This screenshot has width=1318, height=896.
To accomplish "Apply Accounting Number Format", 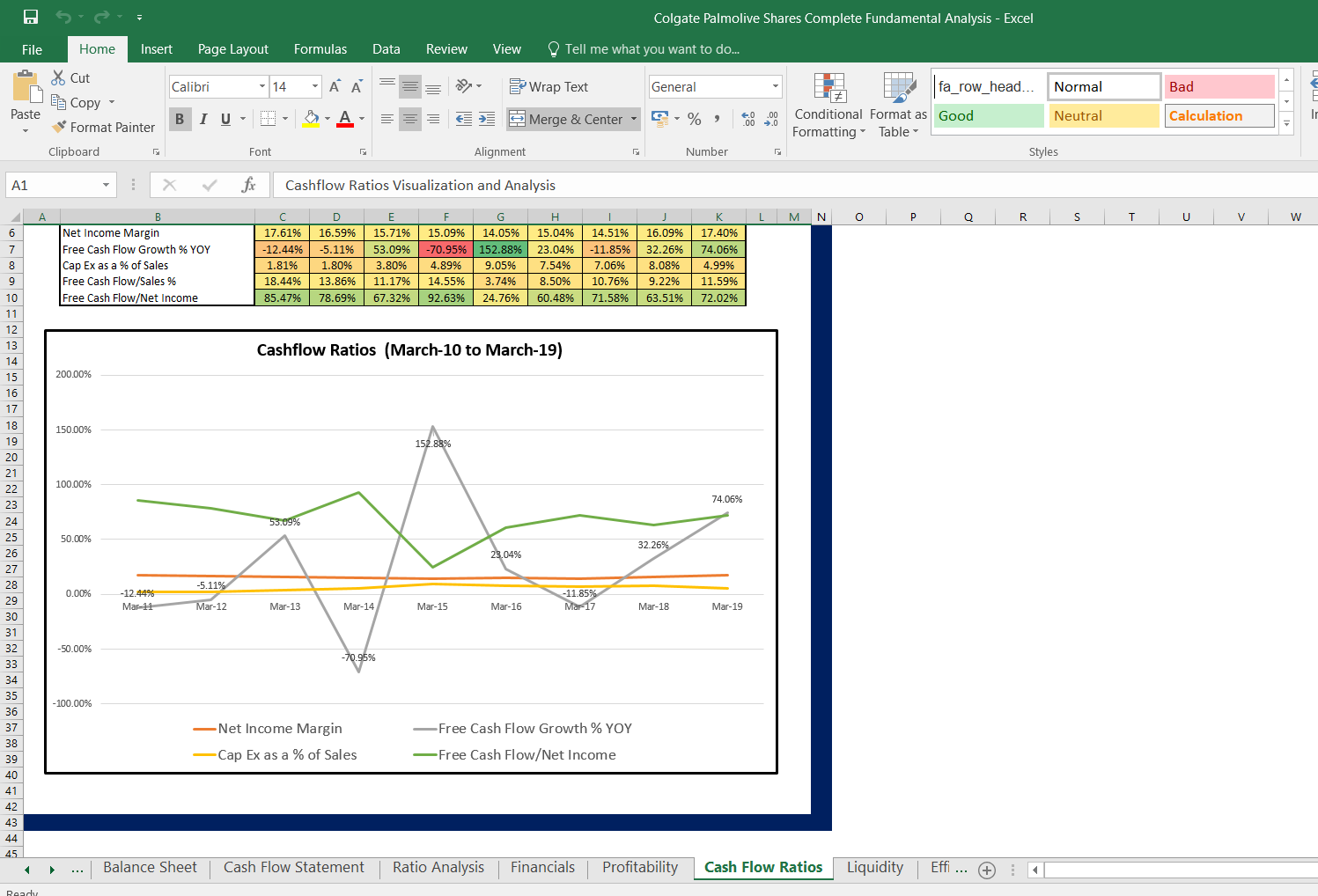I will [x=659, y=118].
